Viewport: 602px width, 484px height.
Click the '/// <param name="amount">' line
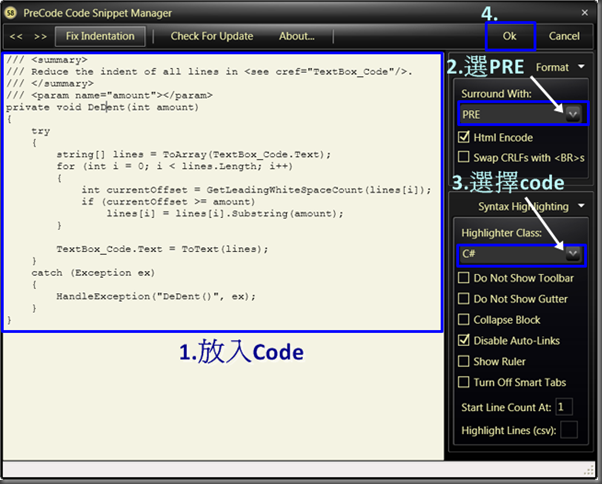[x=109, y=95]
